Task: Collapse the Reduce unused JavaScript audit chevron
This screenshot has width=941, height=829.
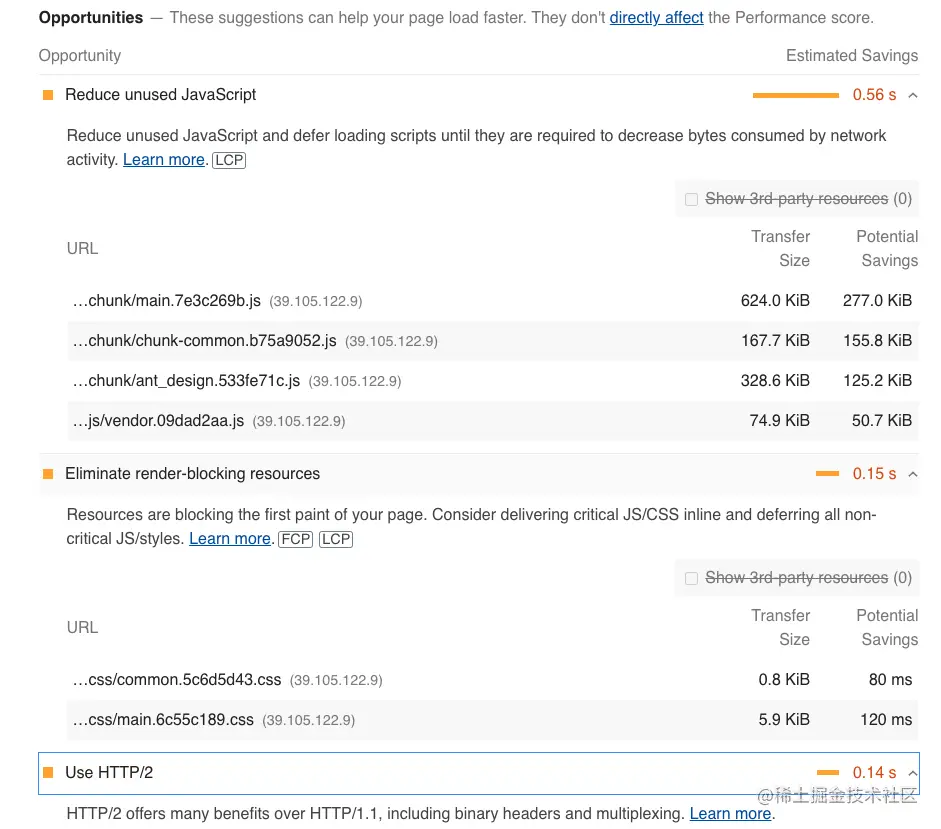Action: [x=912, y=95]
